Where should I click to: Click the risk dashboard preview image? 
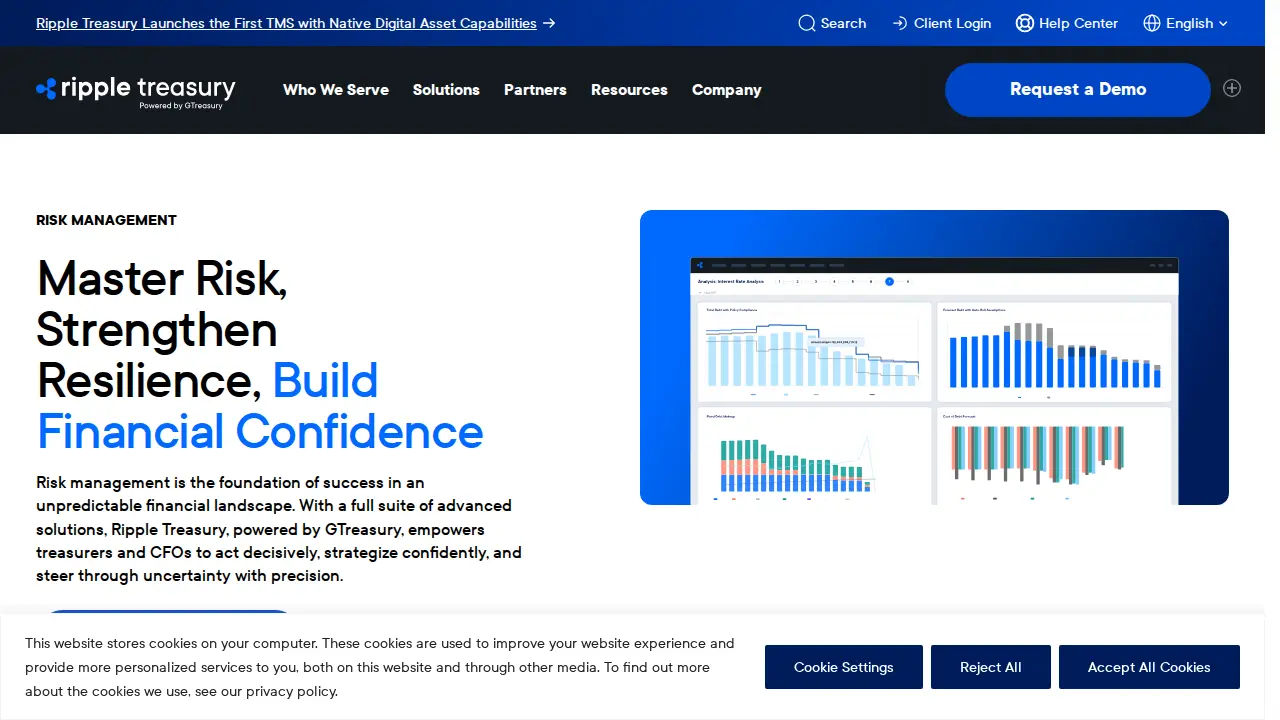(x=934, y=357)
